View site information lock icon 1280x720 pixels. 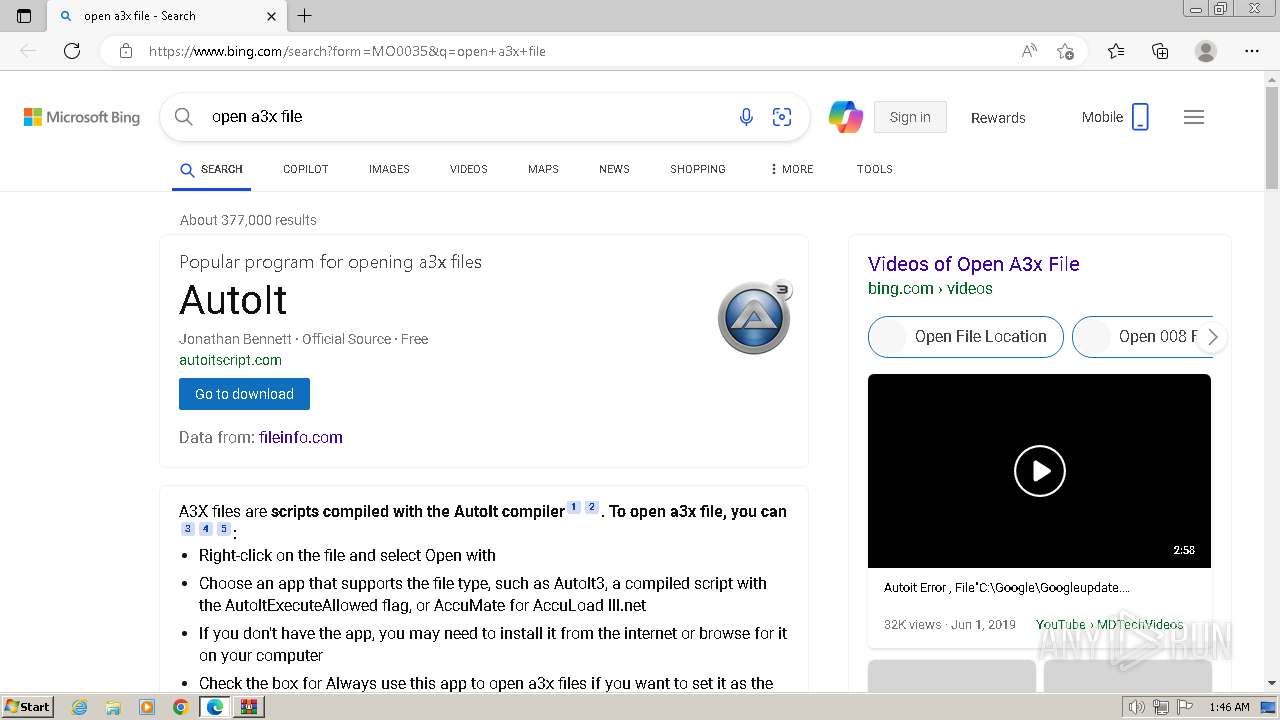[x=126, y=51]
